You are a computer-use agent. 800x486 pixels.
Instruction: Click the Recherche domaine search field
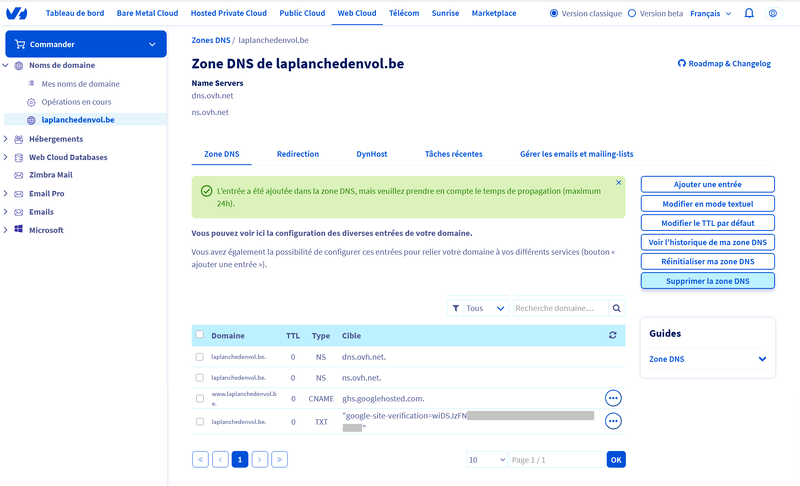pos(560,308)
